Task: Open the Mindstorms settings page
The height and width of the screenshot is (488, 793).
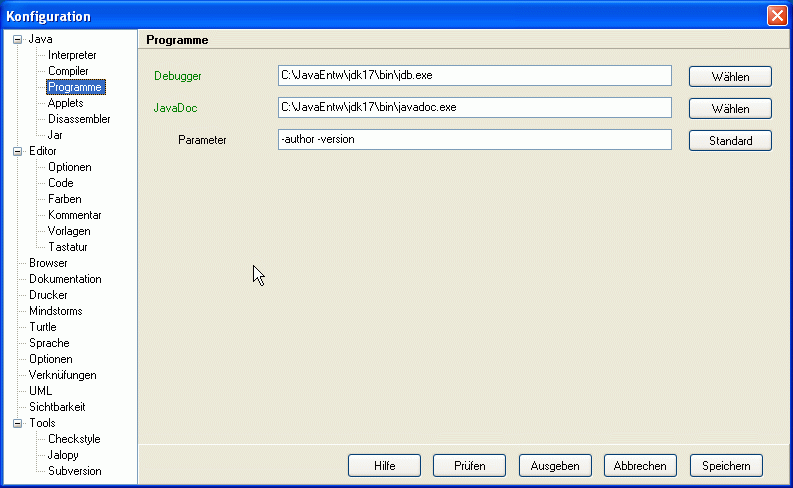Action: [x=55, y=311]
